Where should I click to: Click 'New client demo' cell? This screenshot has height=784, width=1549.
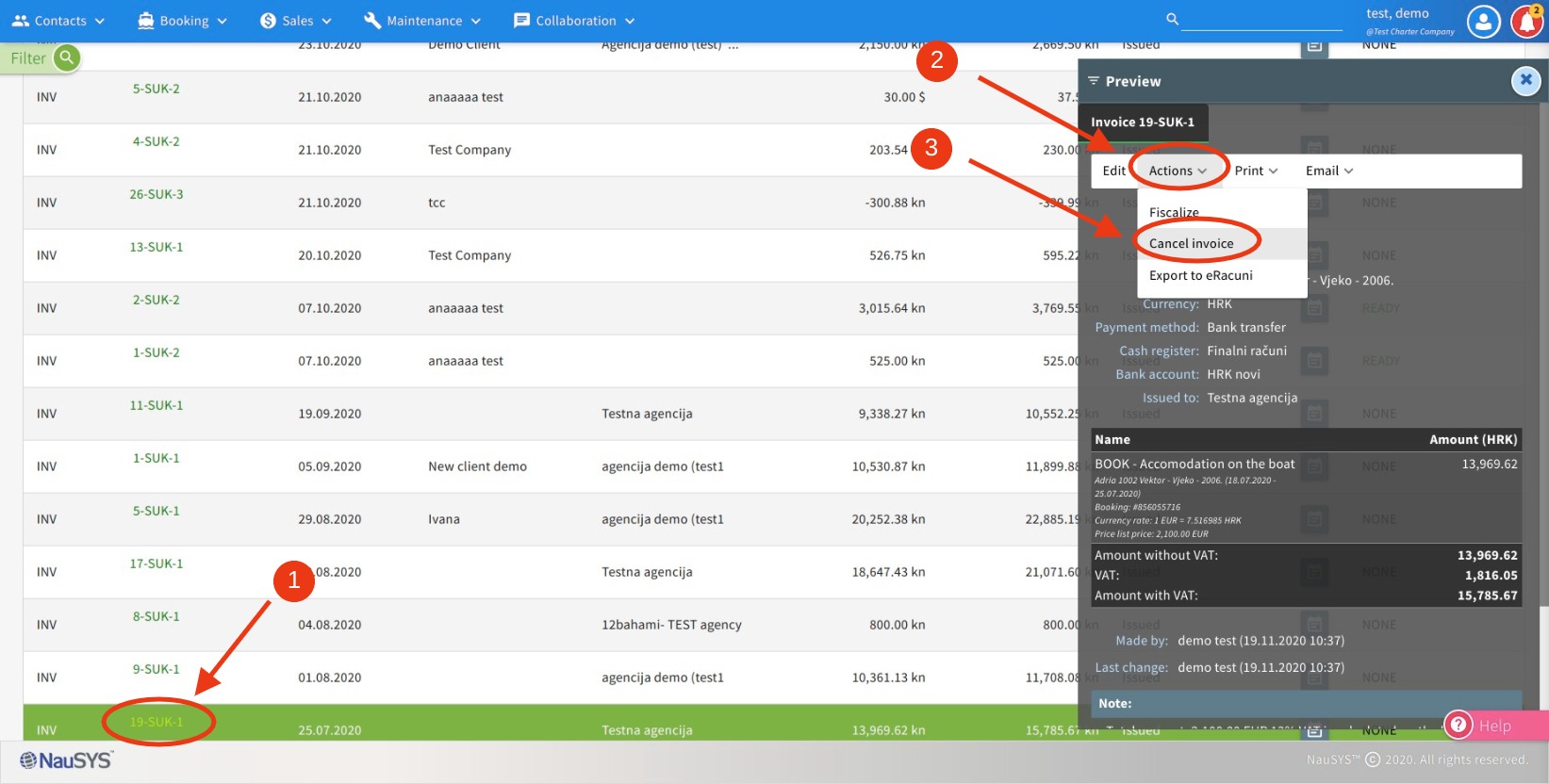(x=477, y=466)
